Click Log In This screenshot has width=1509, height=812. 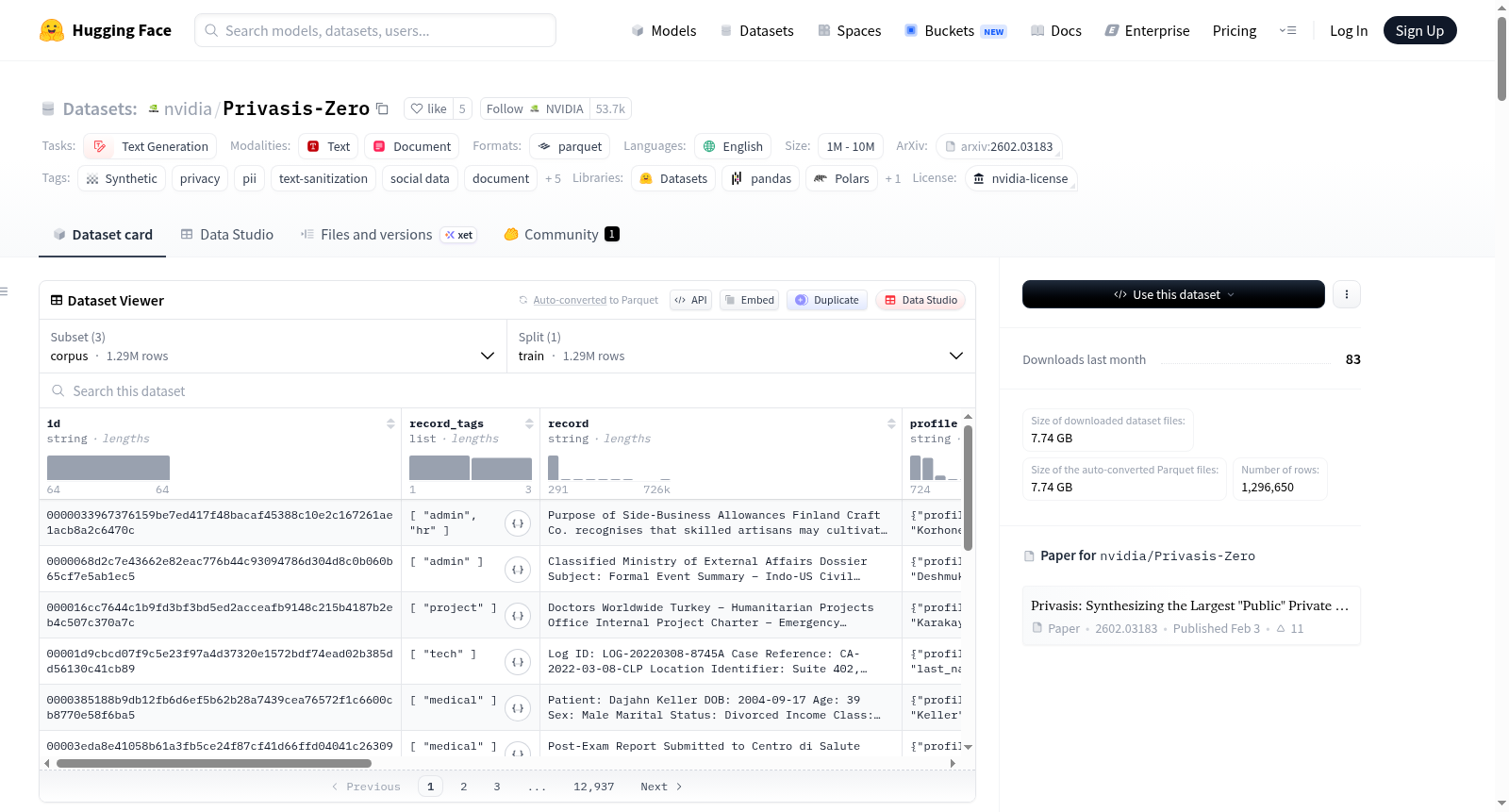tap(1349, 30)
